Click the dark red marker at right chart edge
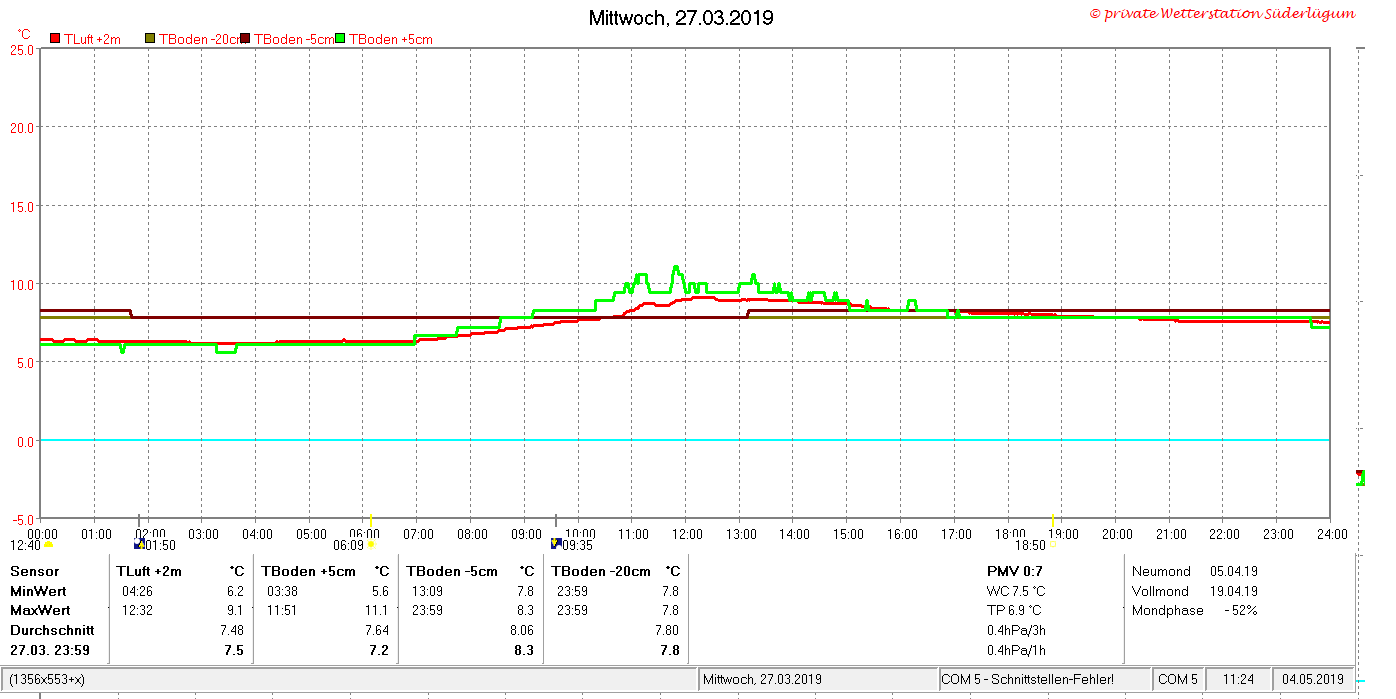This screenshot has height=699, width=1396. click(1360, 473)
